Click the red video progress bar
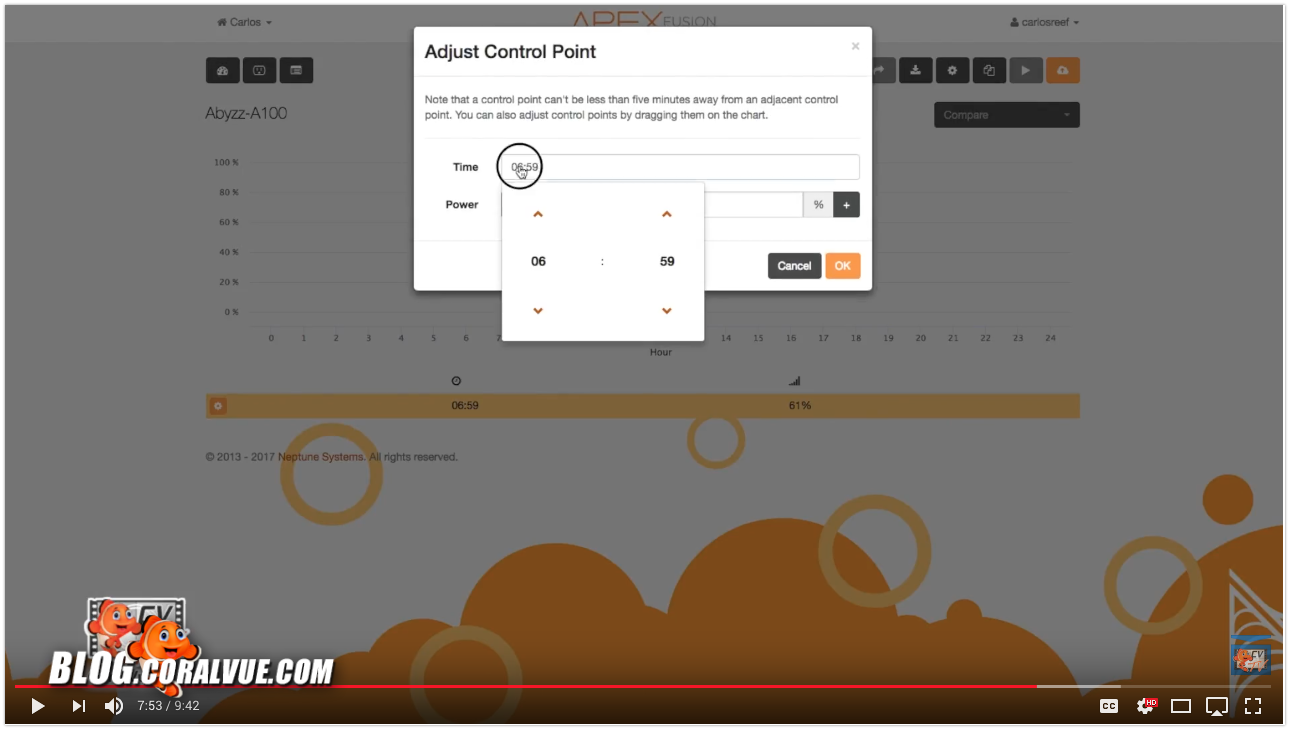1290x730 pixels. (x=500, y=686)
